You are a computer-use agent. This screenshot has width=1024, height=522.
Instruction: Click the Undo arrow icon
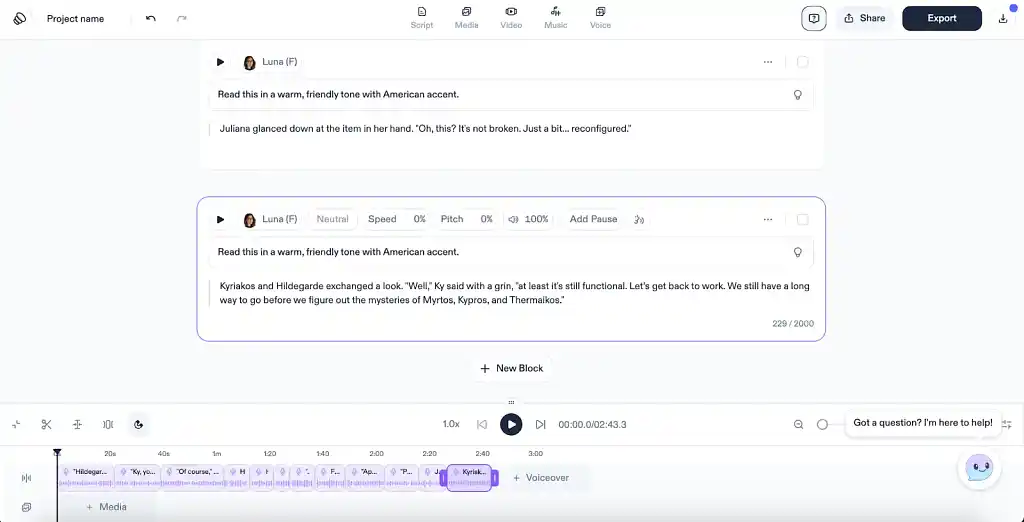point(150,18)
